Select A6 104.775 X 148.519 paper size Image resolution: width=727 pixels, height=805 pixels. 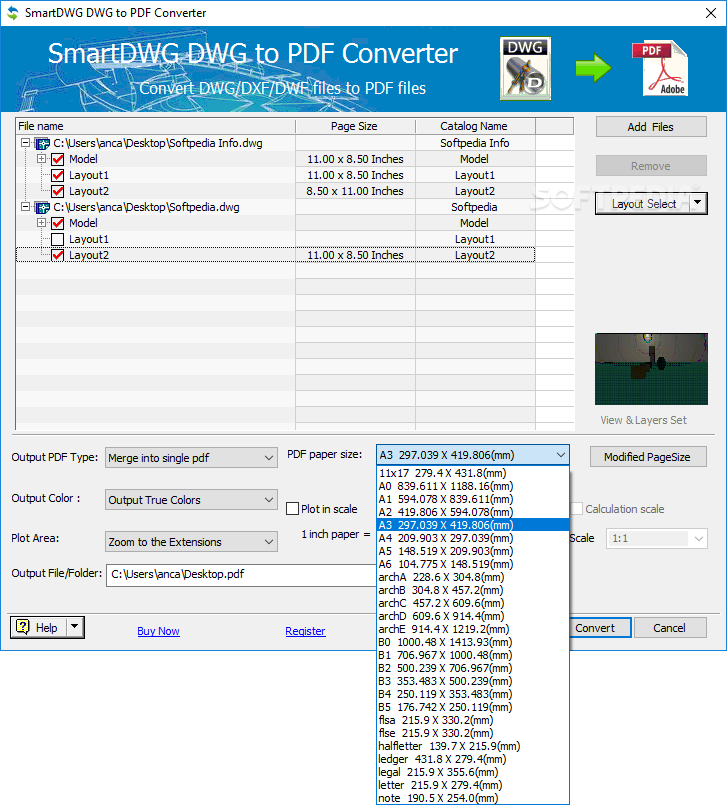473,564
